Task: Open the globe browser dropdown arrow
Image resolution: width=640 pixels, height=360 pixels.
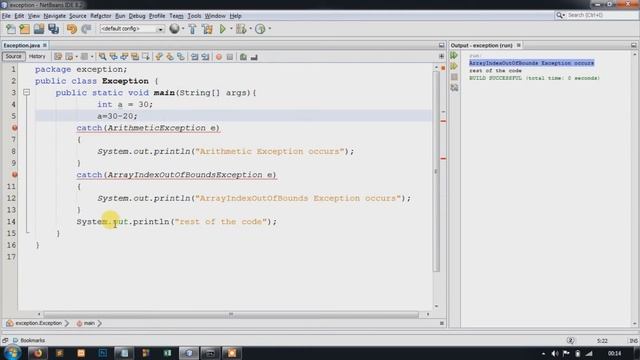Action: [183, 29]
